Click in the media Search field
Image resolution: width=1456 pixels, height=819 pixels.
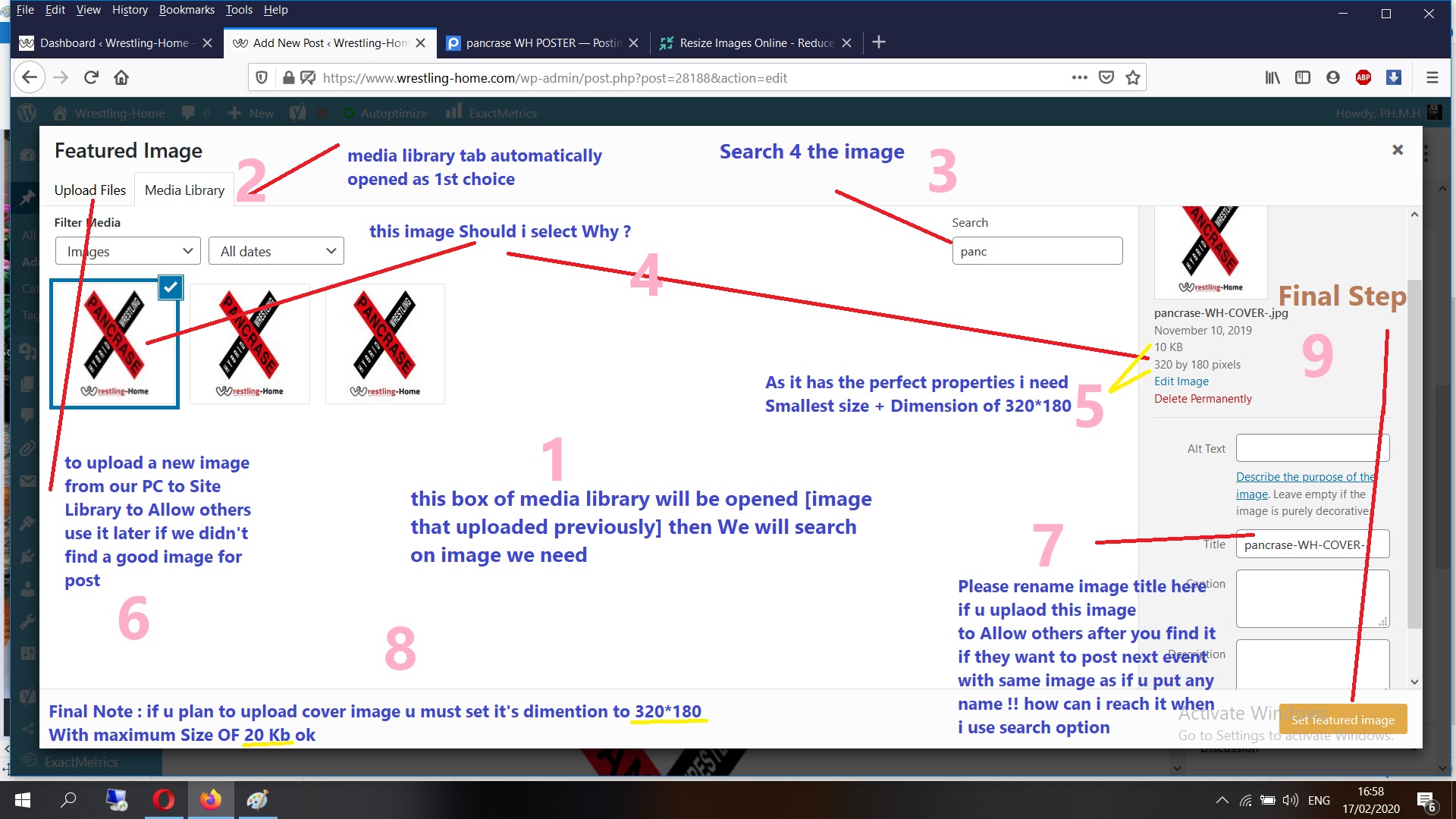pos(1037,251)
